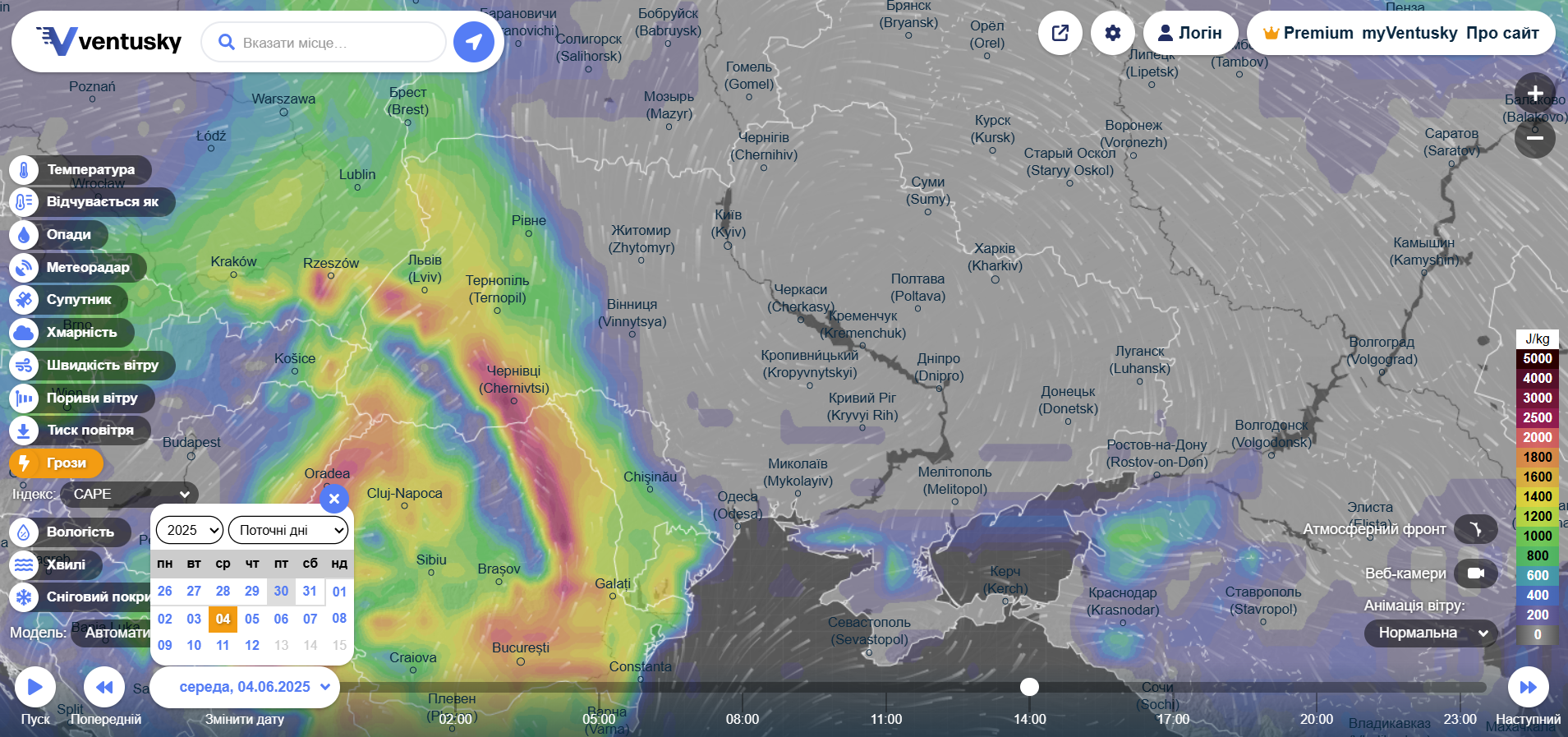Viewport: 1568px width, 737px height.
Task: Click the share/external link icon
Action: (x=1060, y=33)
